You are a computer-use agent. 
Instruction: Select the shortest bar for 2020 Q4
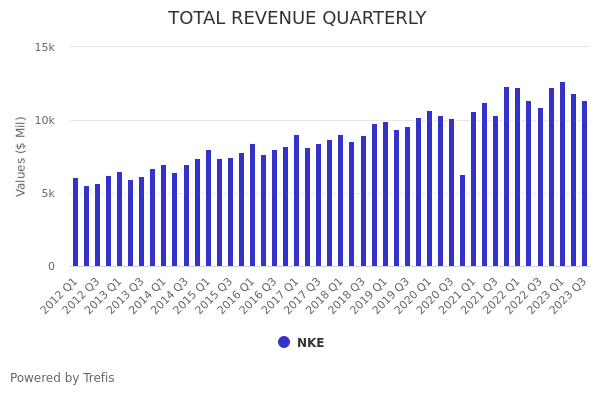[462, 221]
